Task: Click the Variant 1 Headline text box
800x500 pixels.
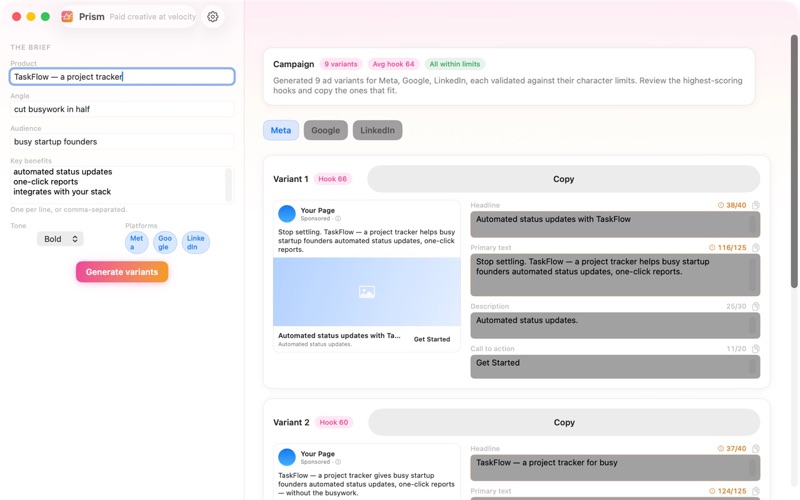Action: pyautogui.click(x=615, y=224)
